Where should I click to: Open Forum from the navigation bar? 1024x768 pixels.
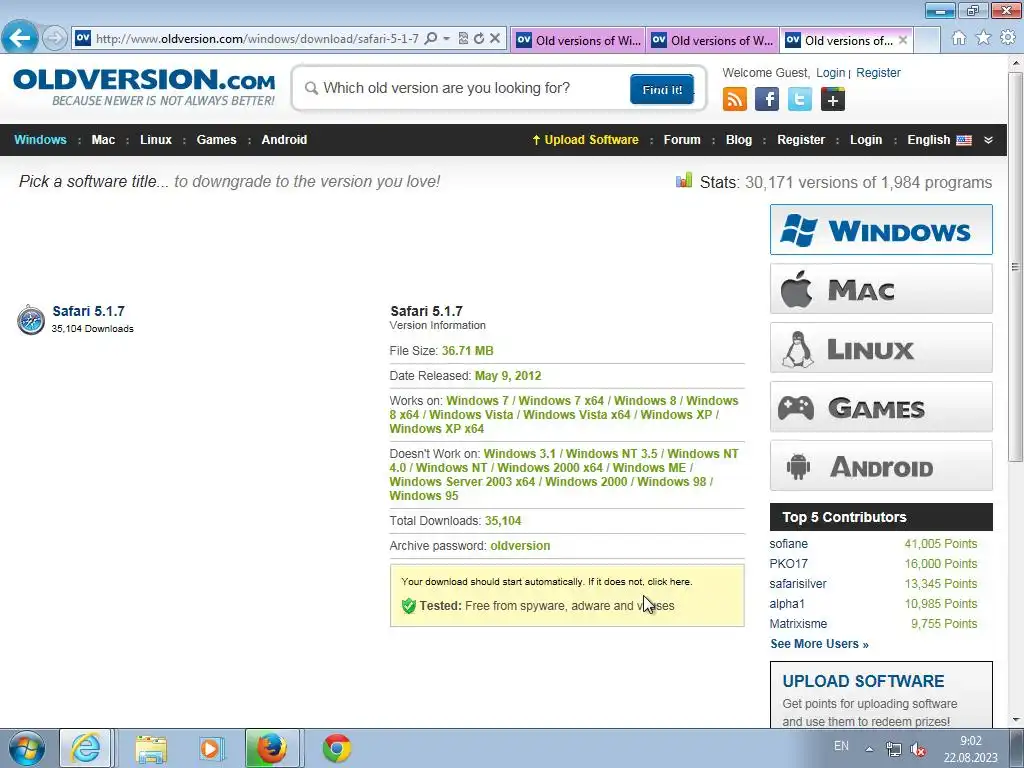click(x=682, y=140)
